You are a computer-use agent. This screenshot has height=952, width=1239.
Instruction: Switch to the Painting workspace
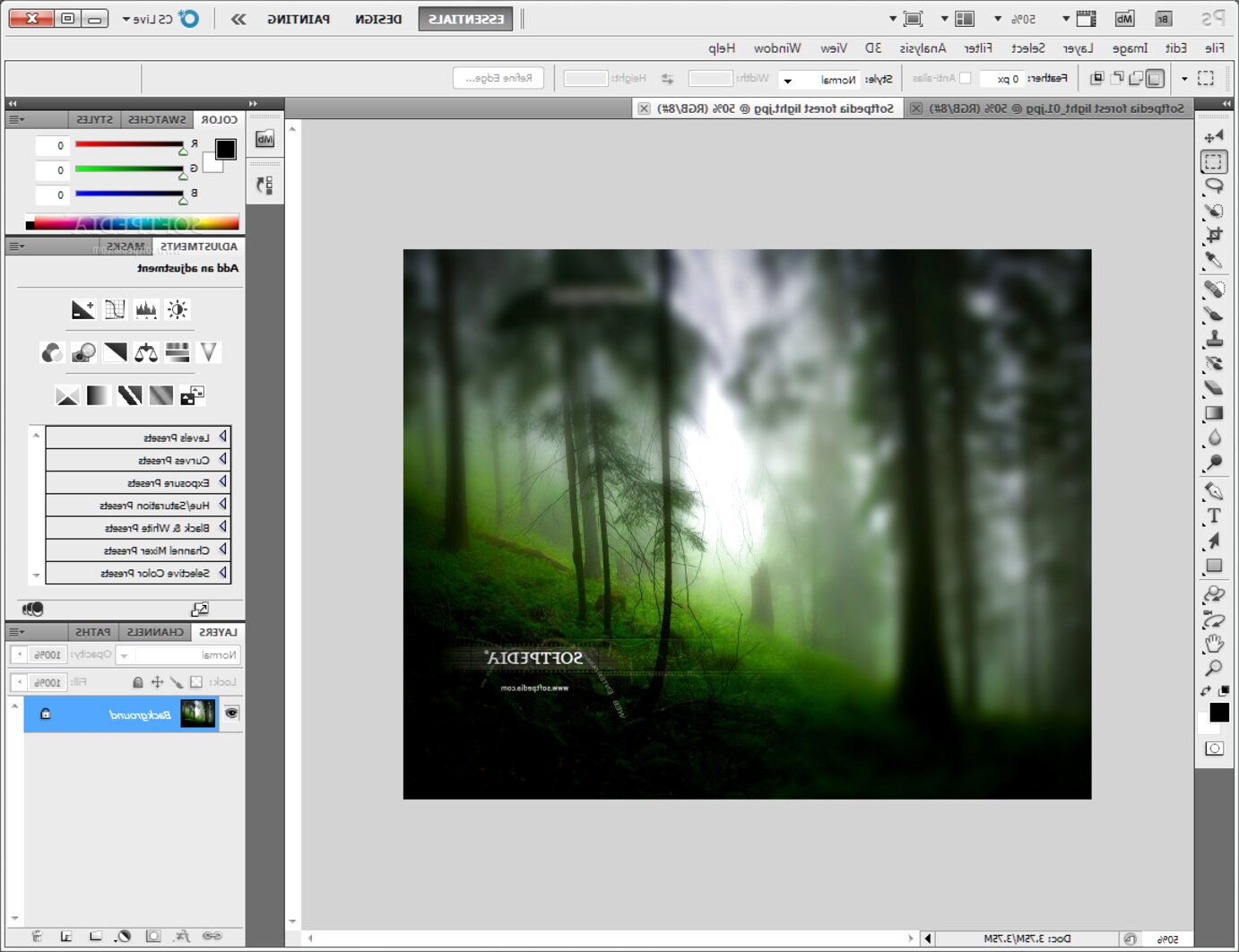click(x=299, y=19)
